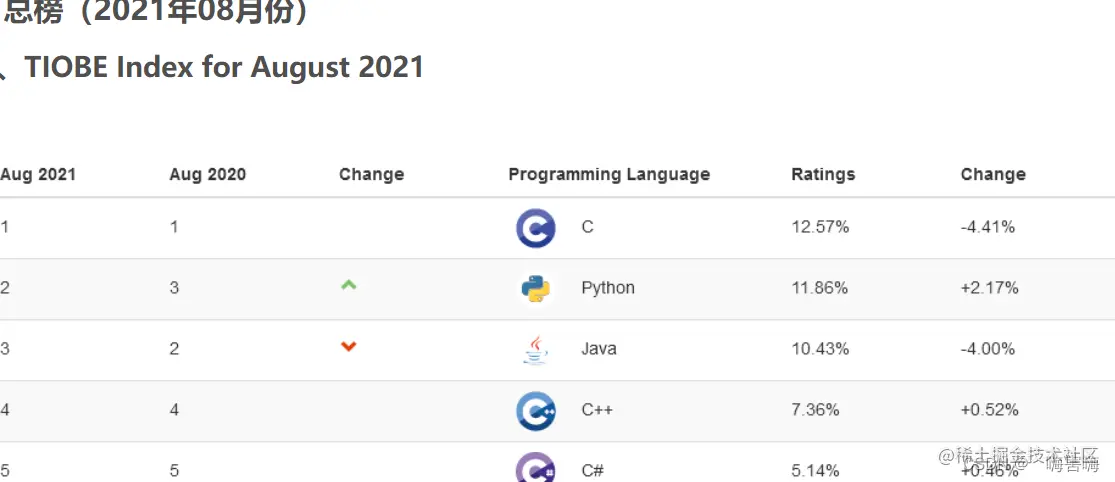Viewport: 1115px width, 482px height.
Task: Click the +2.17% change value
Action: pos(989,288)
